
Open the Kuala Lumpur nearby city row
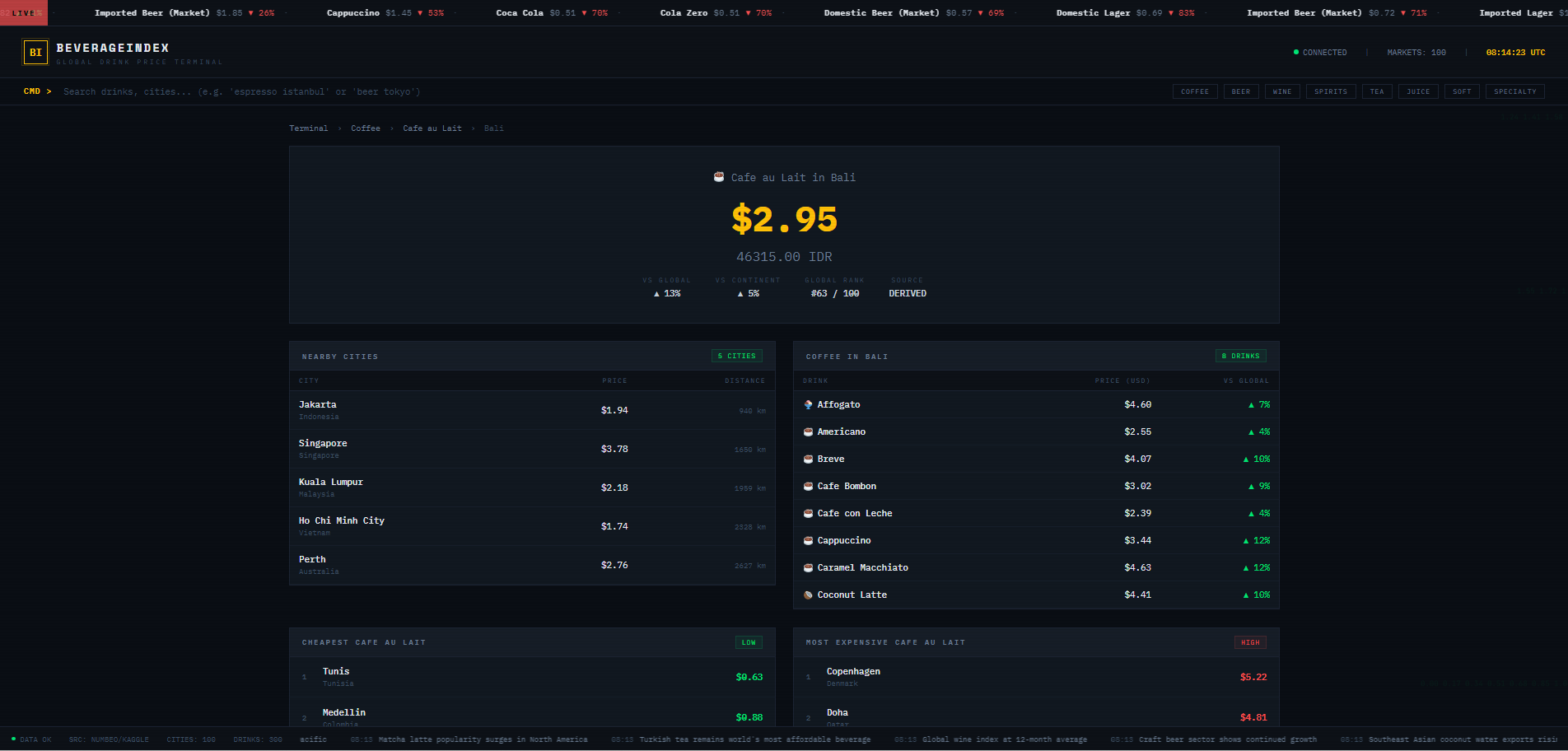532,487
